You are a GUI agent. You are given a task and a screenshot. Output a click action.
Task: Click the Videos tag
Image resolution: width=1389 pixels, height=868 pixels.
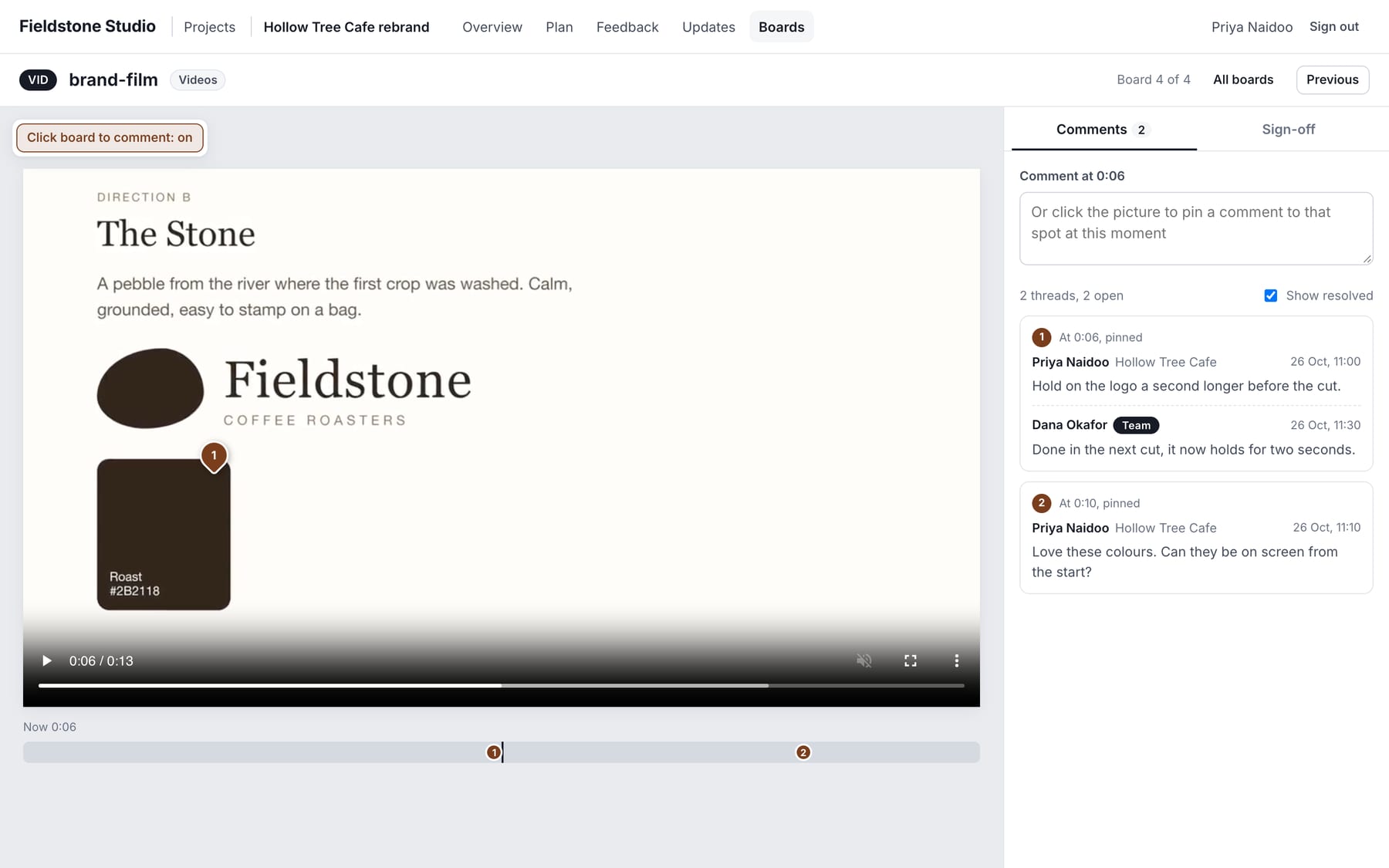coord(198,79)
